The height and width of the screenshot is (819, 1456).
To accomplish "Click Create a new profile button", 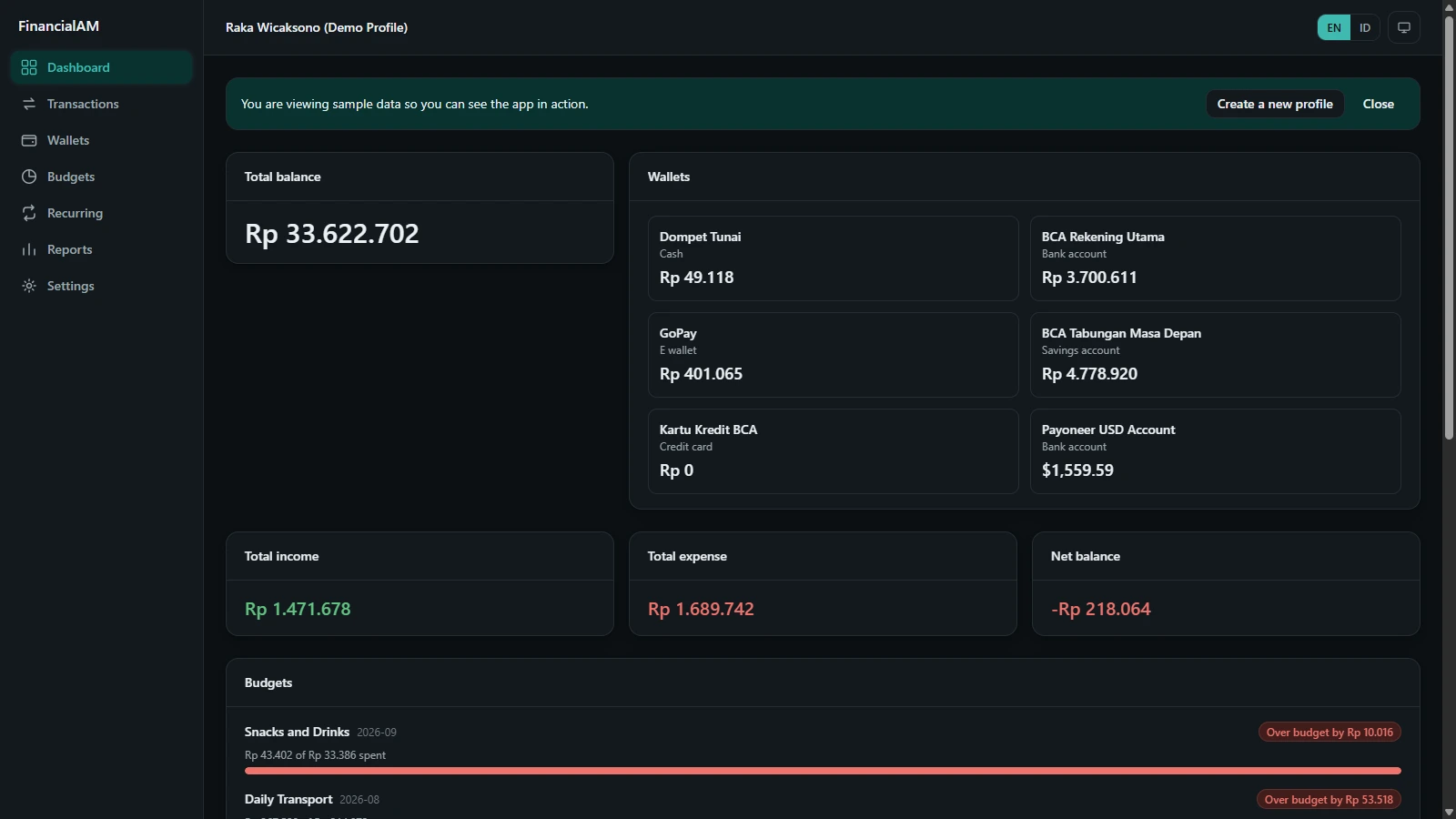I will (x=1275, y=104).
